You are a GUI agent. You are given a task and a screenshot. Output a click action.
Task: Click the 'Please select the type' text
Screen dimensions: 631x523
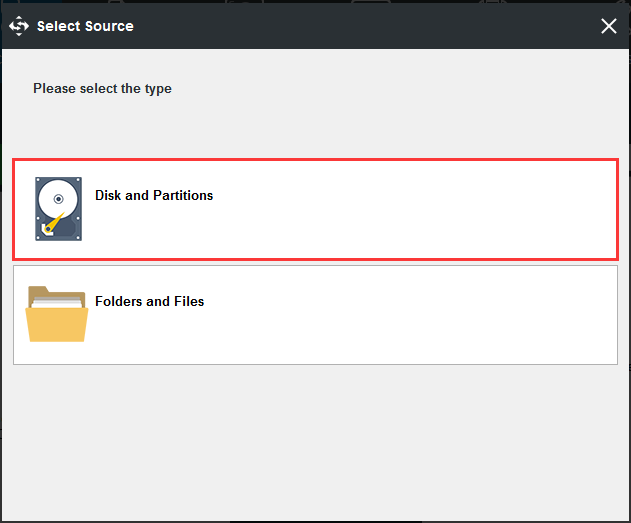click(x=102, y=89)
